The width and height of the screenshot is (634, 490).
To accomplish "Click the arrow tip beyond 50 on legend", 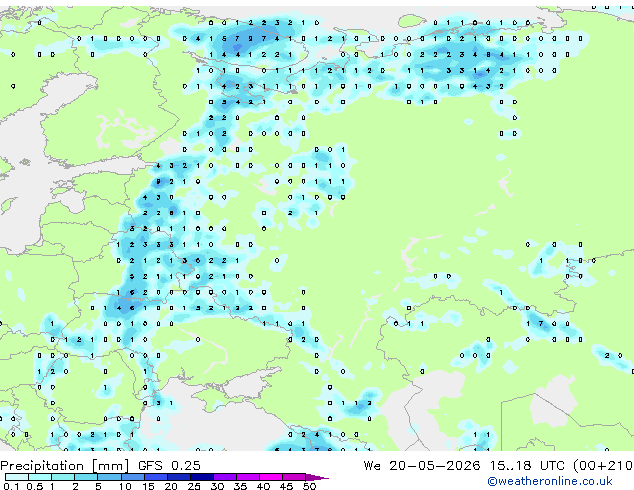I will pyautogui.click(x=317, y=477).
